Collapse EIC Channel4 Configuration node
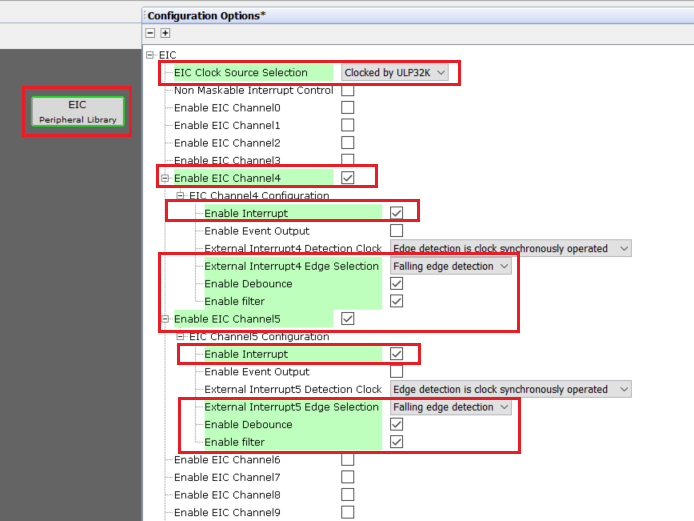Image resolution: width=694 pixels, height=521 pixels. coord(181,196)
